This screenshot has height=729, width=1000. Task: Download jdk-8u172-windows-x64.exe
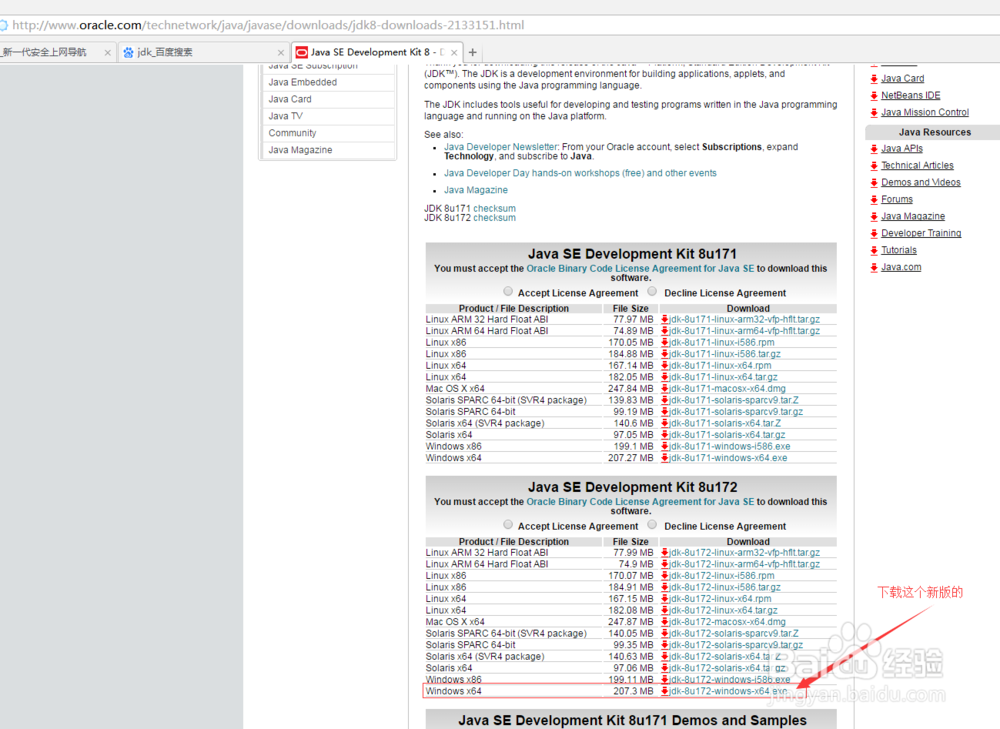point(728,691)
